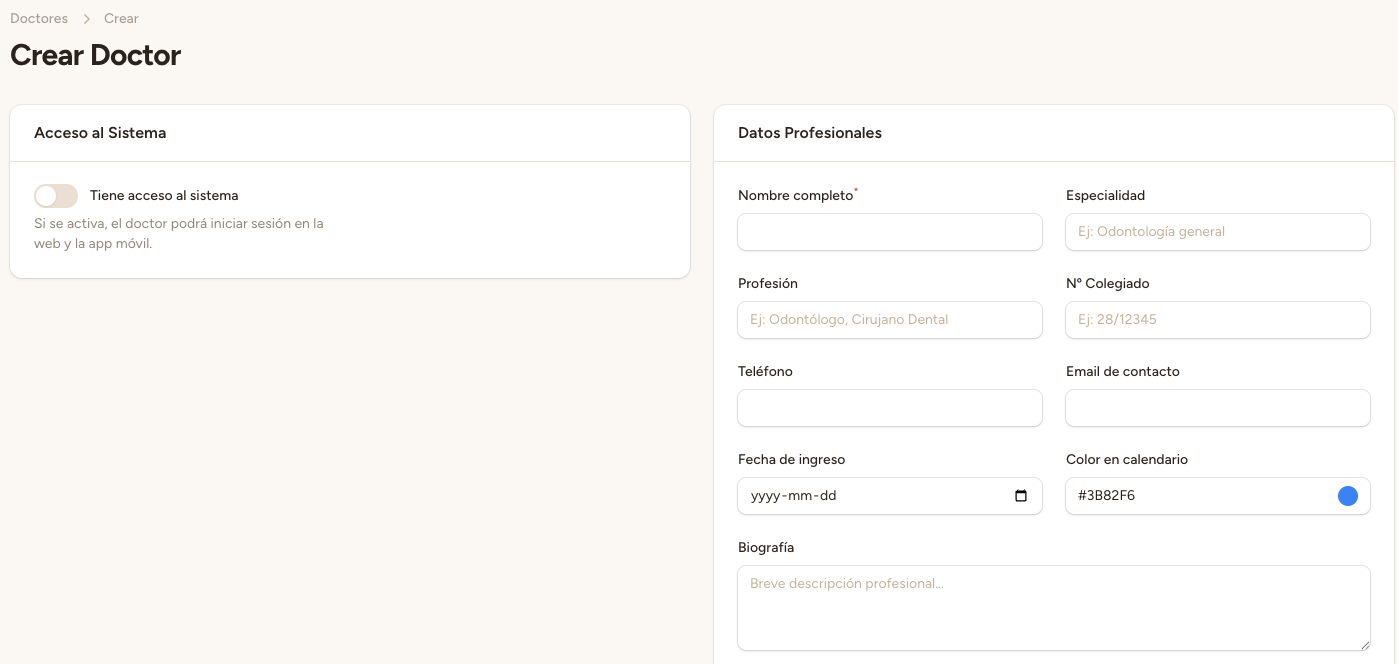The width and height of the screenshot is (1398, 664).
Task: Click the #3B82F6 color hex field
Action: [x=1218, y=496]
